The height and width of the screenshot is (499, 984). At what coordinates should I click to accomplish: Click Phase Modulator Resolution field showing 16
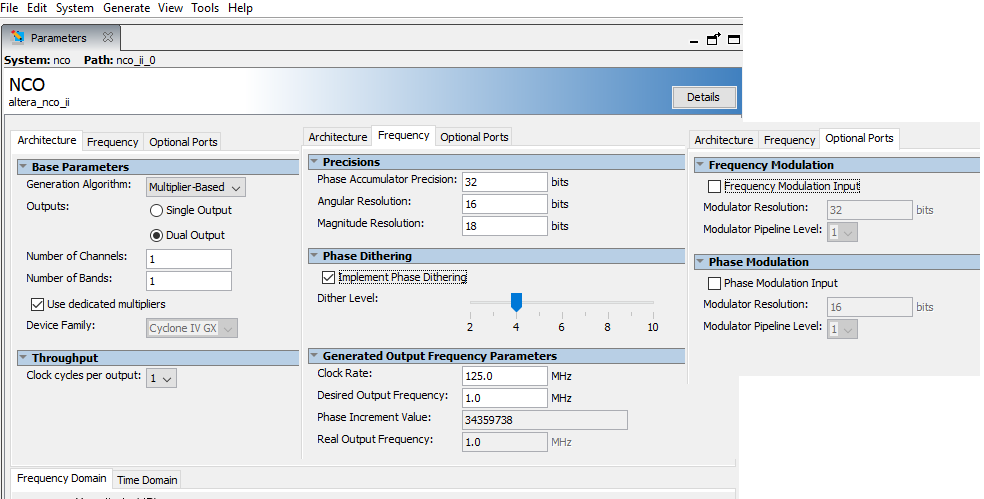coord(870,307)
